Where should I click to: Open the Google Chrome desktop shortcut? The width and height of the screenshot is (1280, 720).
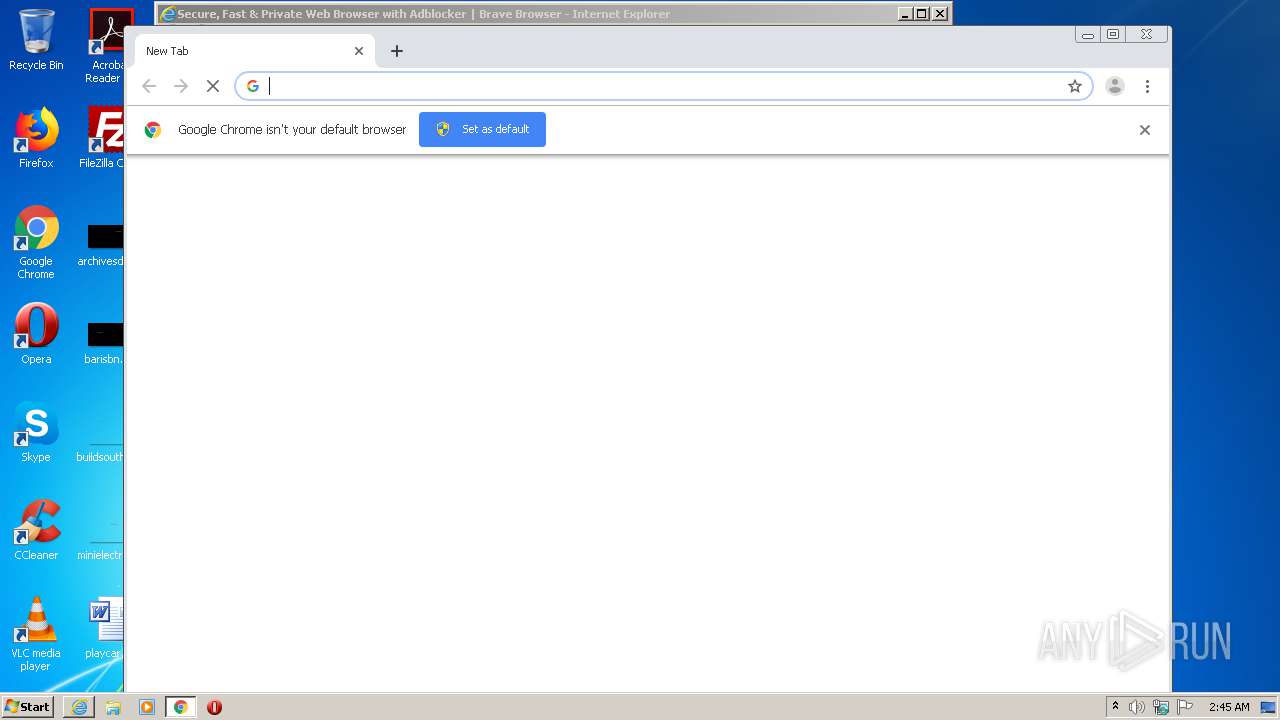pos(36,242)
